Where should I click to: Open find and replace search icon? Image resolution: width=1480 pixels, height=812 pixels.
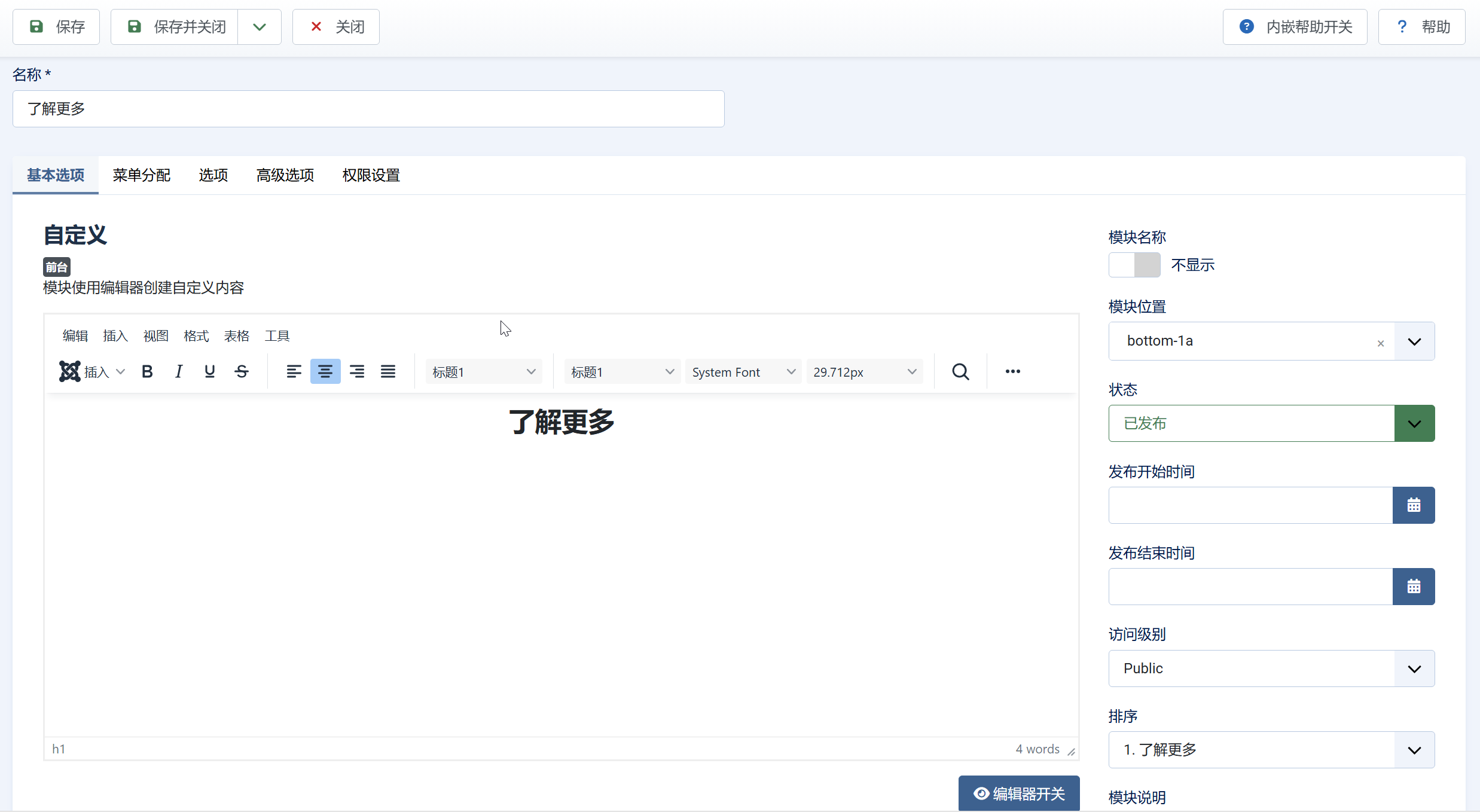[960, 371]
